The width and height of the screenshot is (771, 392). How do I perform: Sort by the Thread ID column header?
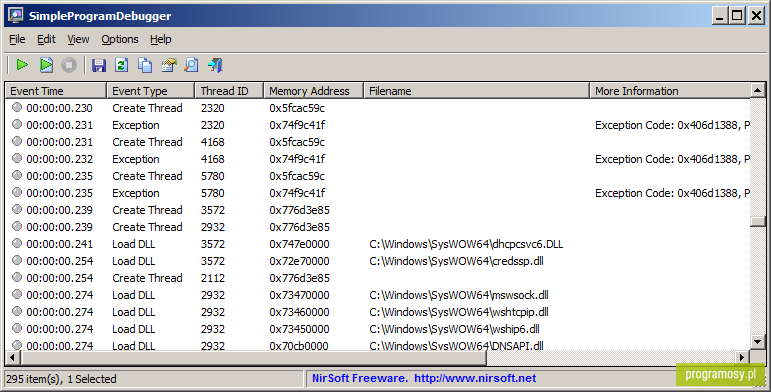pyautogui.click(x=229, y=91)
